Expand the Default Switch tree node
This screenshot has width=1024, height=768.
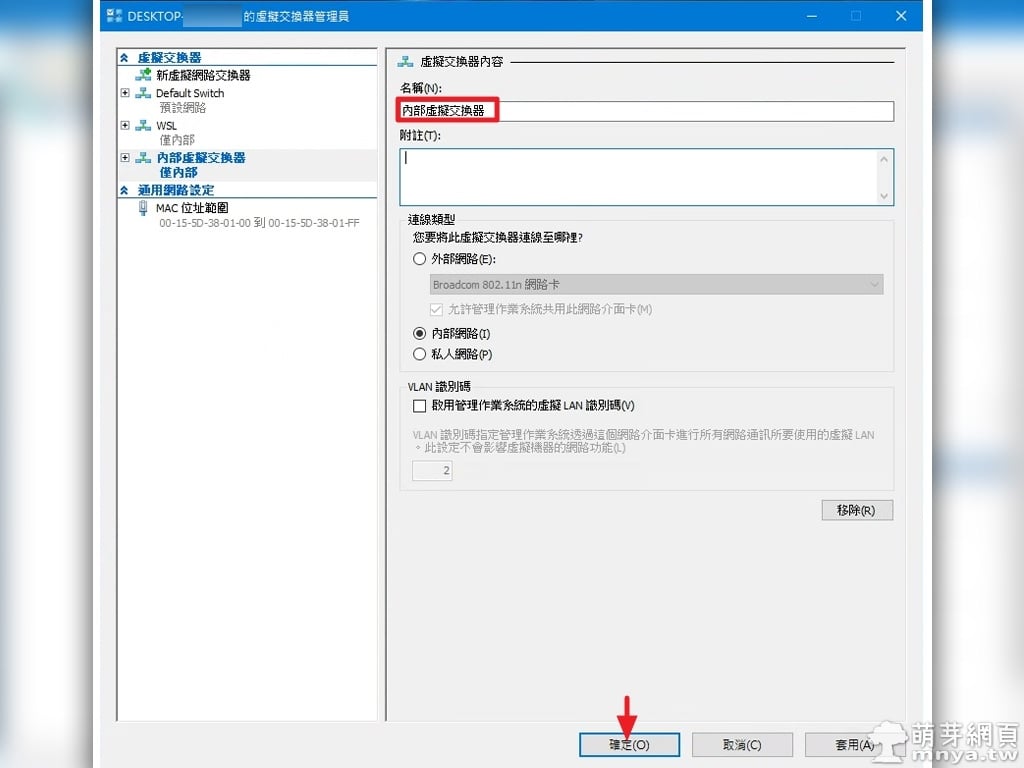click(125, 93)
